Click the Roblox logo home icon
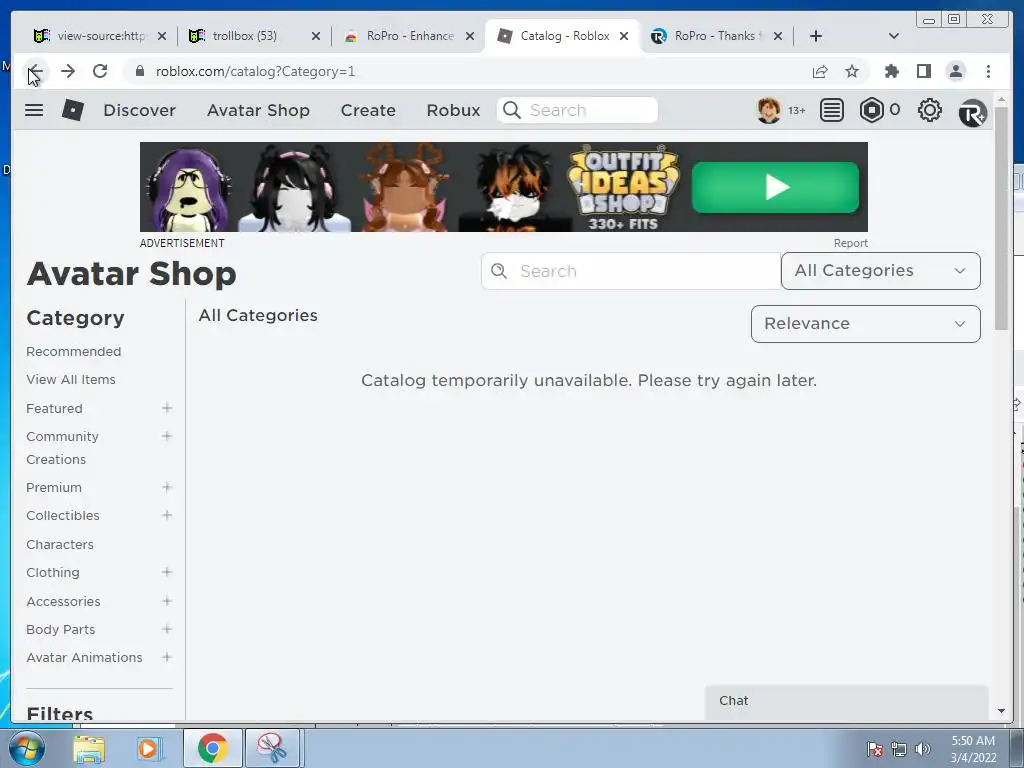Screen dimensions: 1024x768 pyautogui.click(x=72, y=110)
